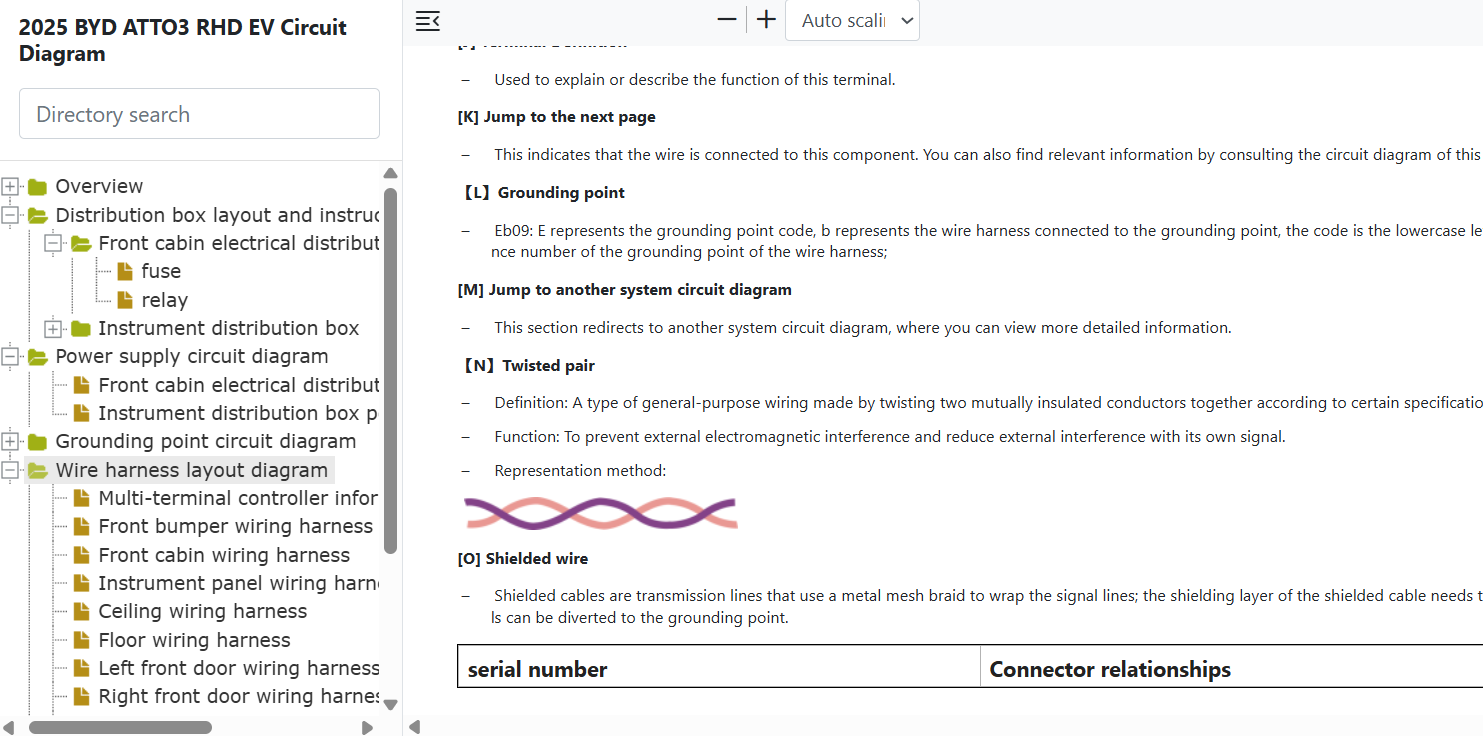
Task: Click the folder icon beside Overview
Action: tap(37, 186)
